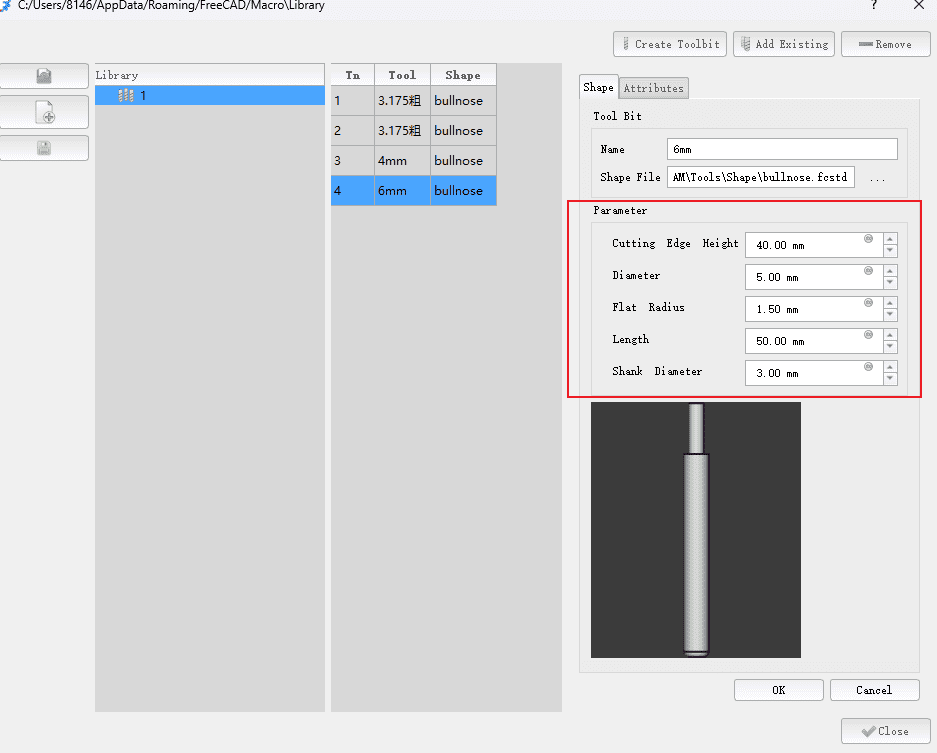This screenshot has height=753, width=937.
Task: Click the Create Toolbit button
Action: 669,44
